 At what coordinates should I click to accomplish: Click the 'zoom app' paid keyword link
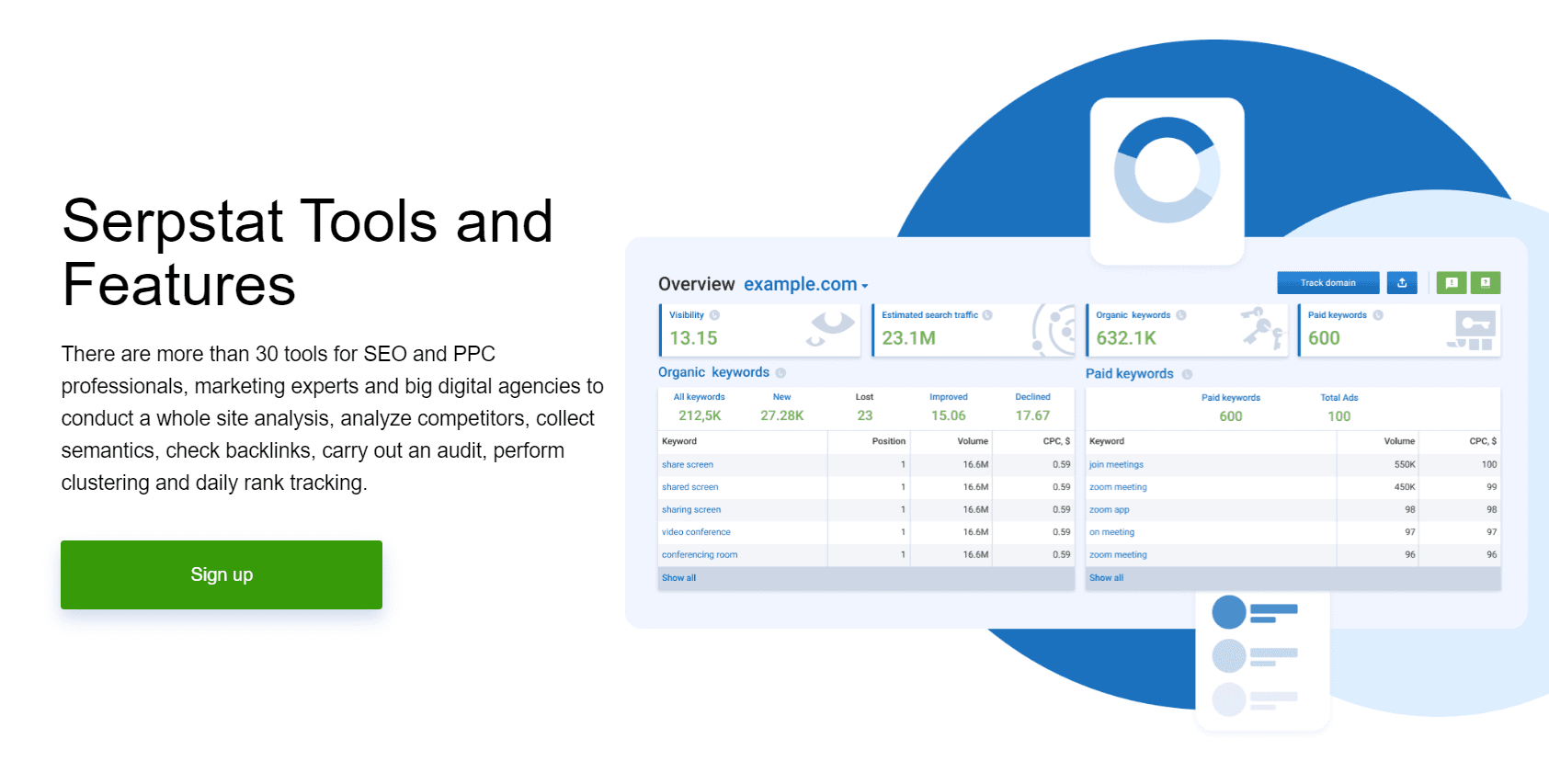(x=1110, y=510)
